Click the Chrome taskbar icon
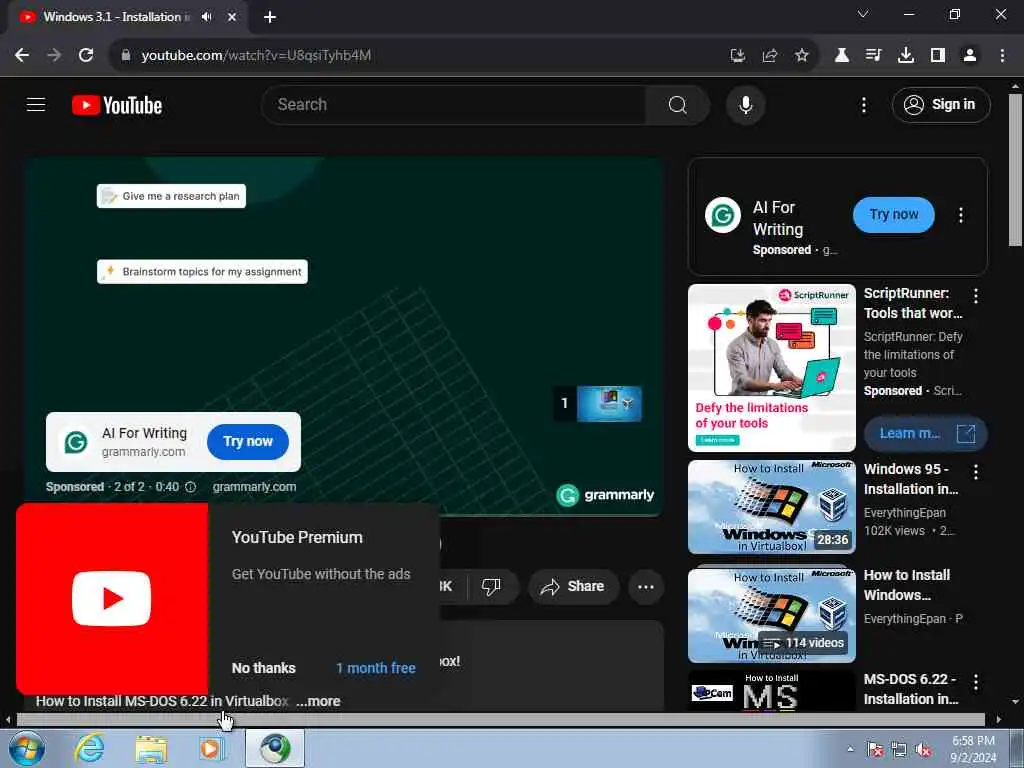1024x768 pixels. click(x=274, y=748)
